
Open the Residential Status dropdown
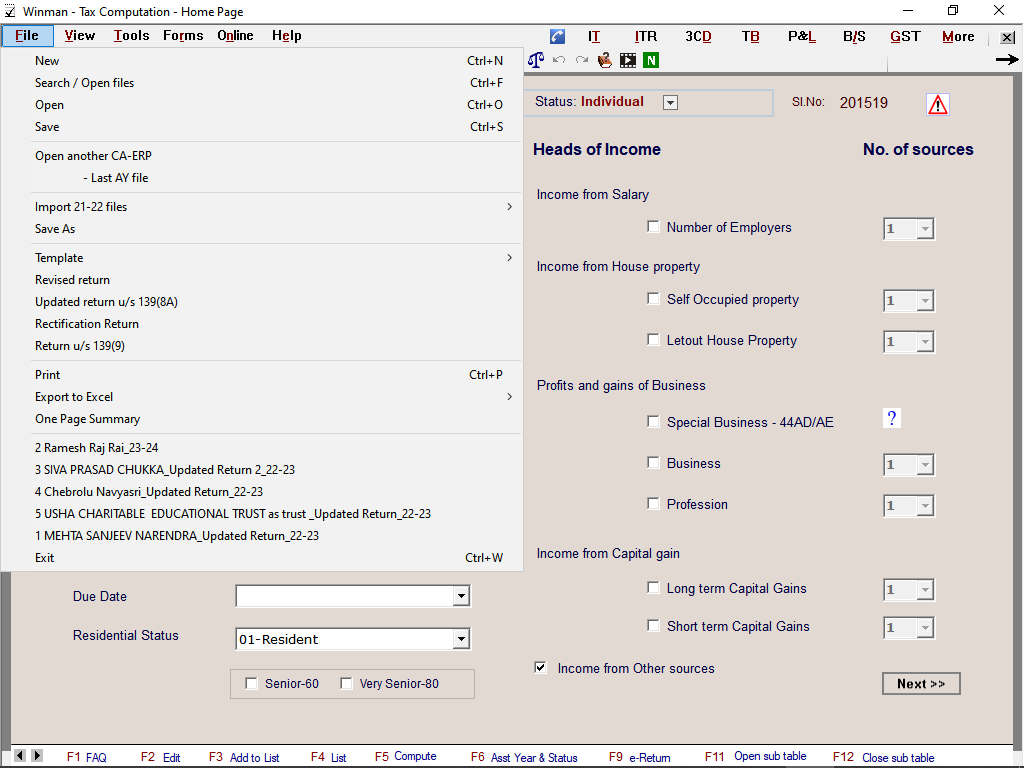[x=460, y=639]
